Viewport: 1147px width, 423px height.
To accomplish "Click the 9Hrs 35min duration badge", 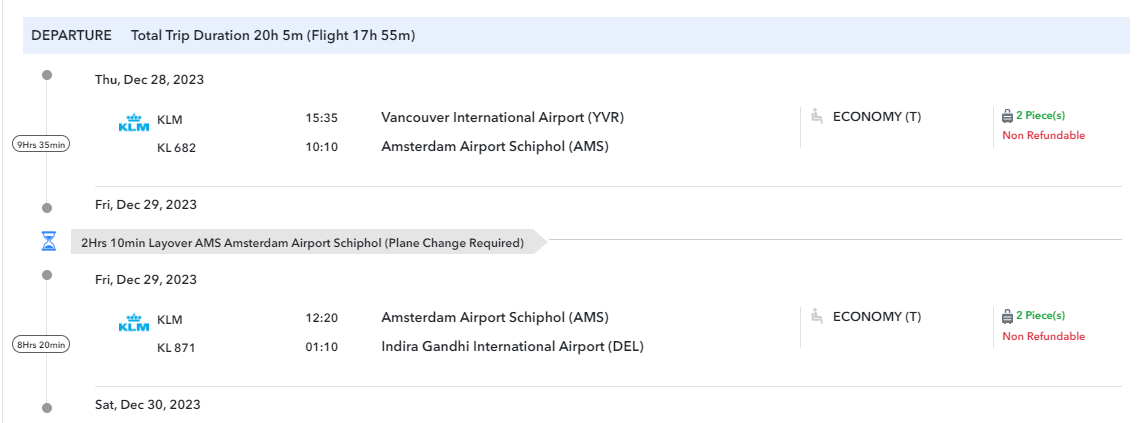I will point(41,145).
